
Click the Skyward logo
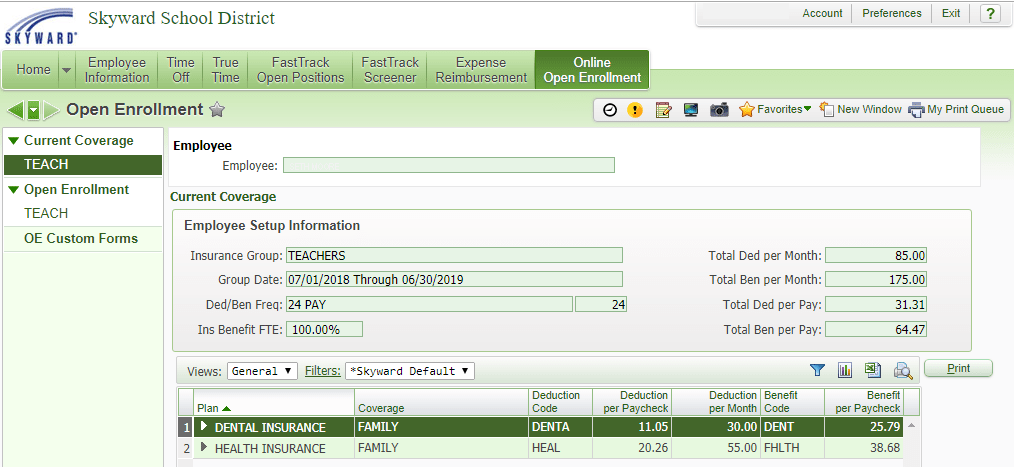41,26
